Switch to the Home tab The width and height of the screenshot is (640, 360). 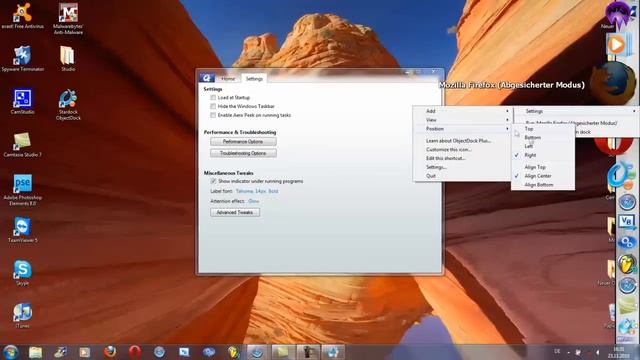[x=228, y=79]
